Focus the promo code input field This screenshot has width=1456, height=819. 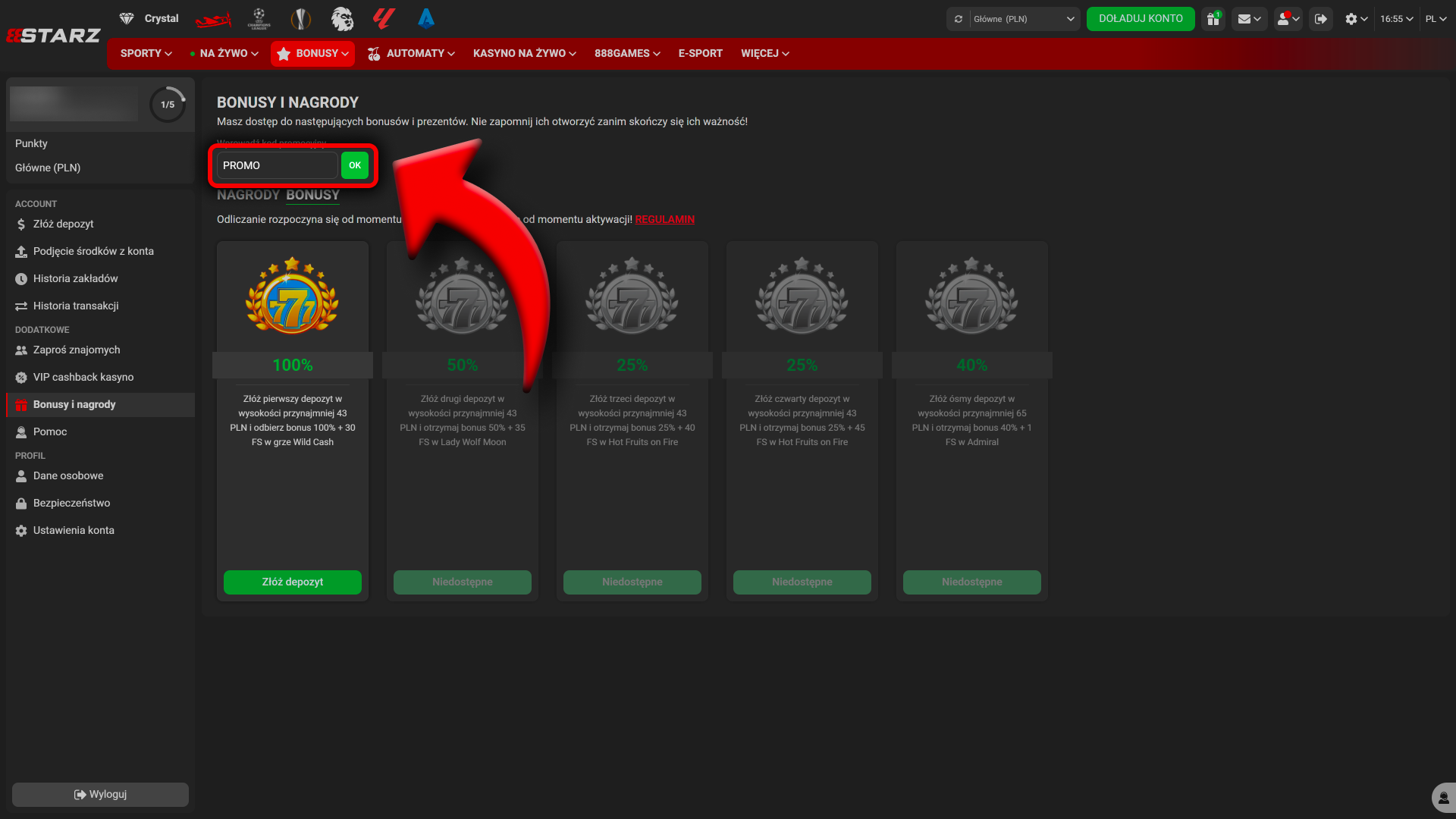pyautogui.click(x=277, y=165)
